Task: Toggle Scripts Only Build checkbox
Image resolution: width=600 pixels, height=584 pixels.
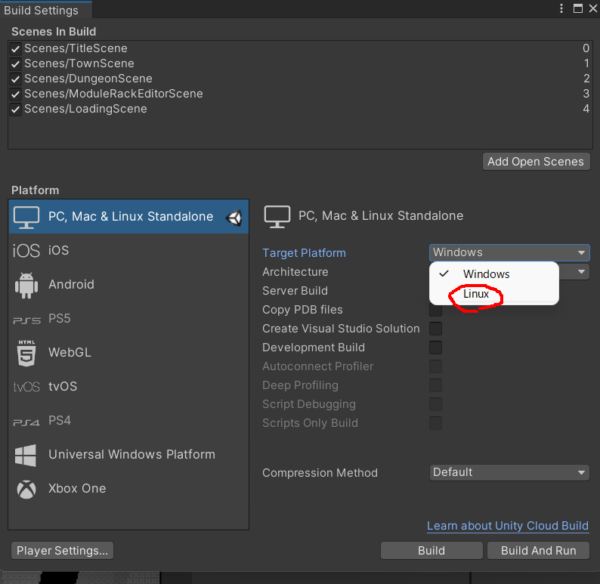Action: pyautogui.click(x=435, y=423)
